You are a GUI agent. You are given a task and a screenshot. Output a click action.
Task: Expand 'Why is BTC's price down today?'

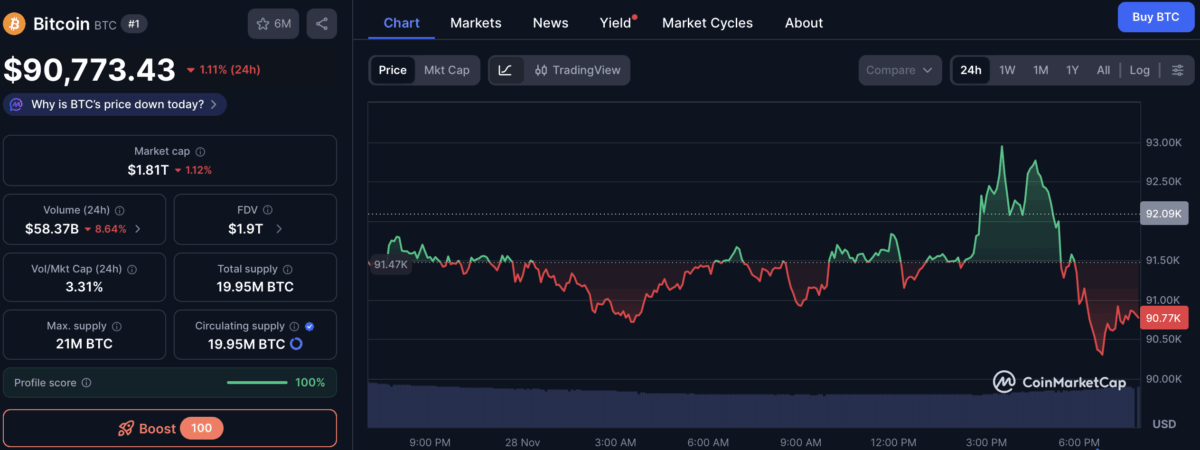115,104
